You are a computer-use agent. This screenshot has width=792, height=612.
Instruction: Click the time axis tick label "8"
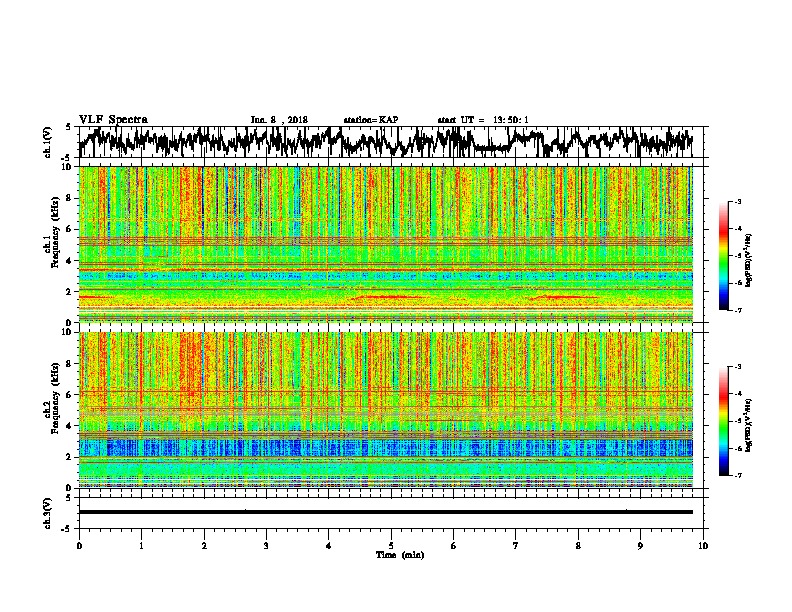click(x=578, y=546)
